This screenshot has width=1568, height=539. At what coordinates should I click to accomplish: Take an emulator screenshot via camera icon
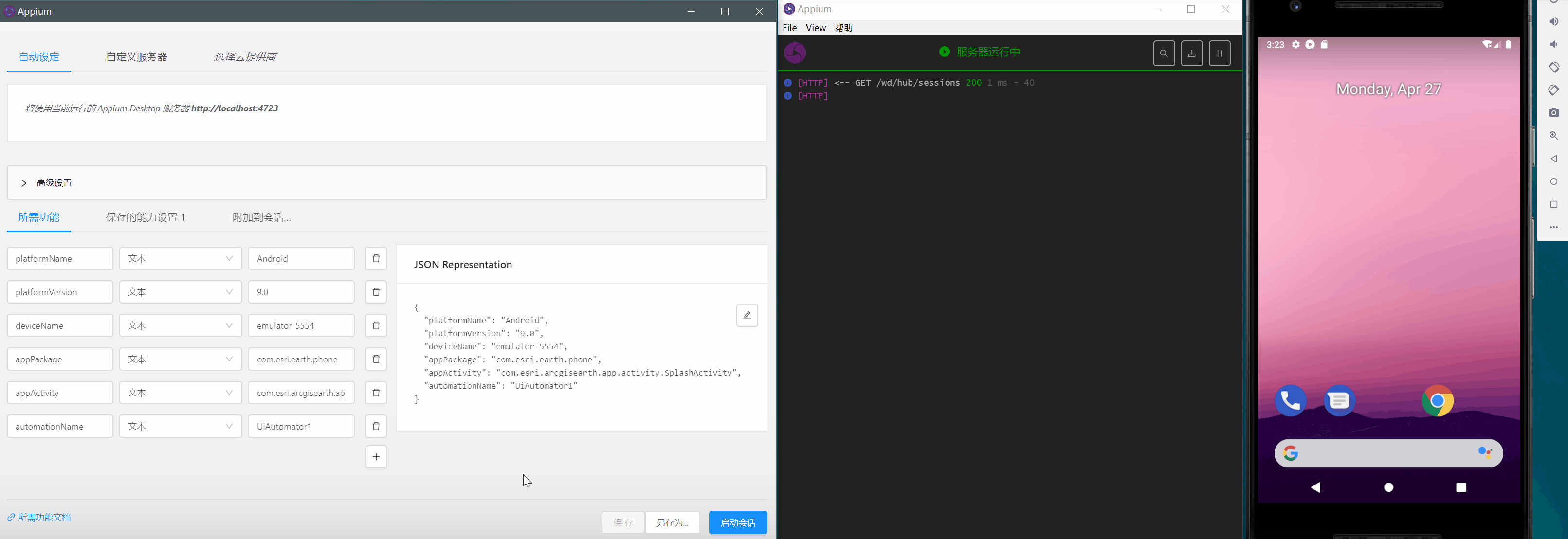[x=1553, y=112]
